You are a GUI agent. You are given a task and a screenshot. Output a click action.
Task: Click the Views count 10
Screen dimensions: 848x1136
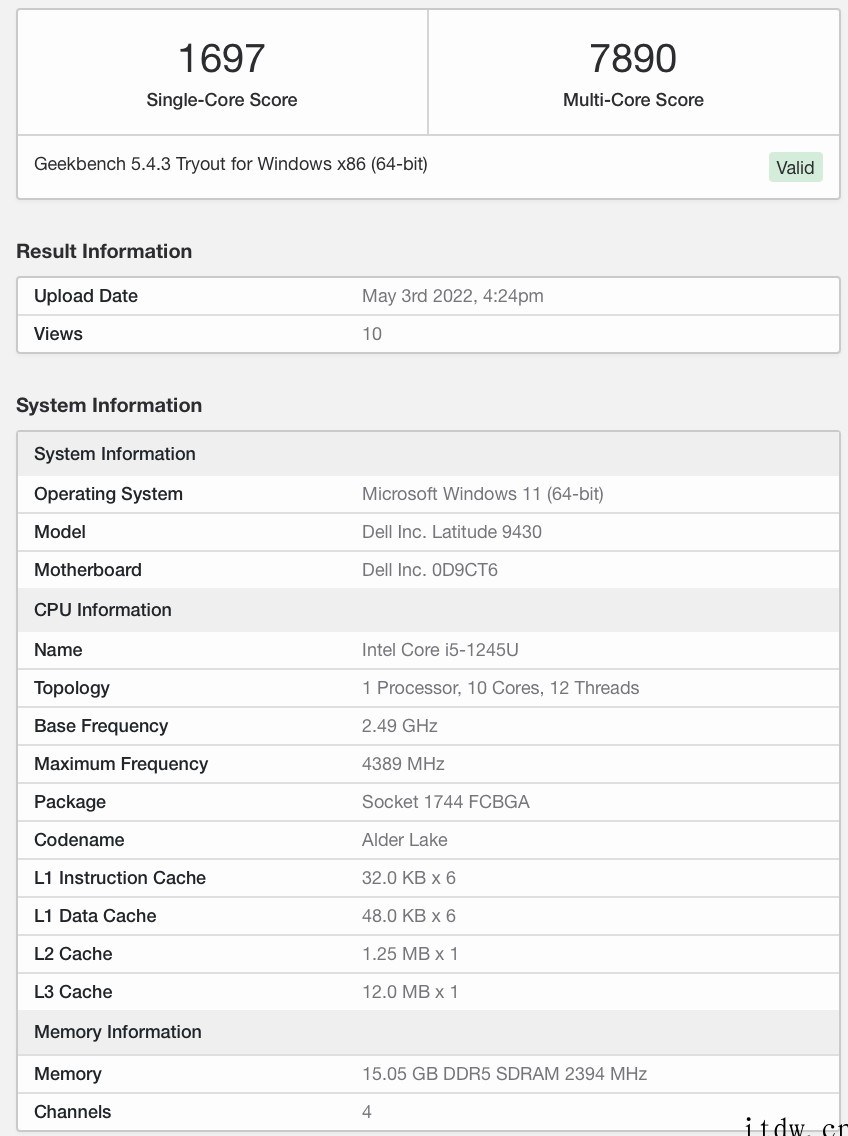coord(372,334)
